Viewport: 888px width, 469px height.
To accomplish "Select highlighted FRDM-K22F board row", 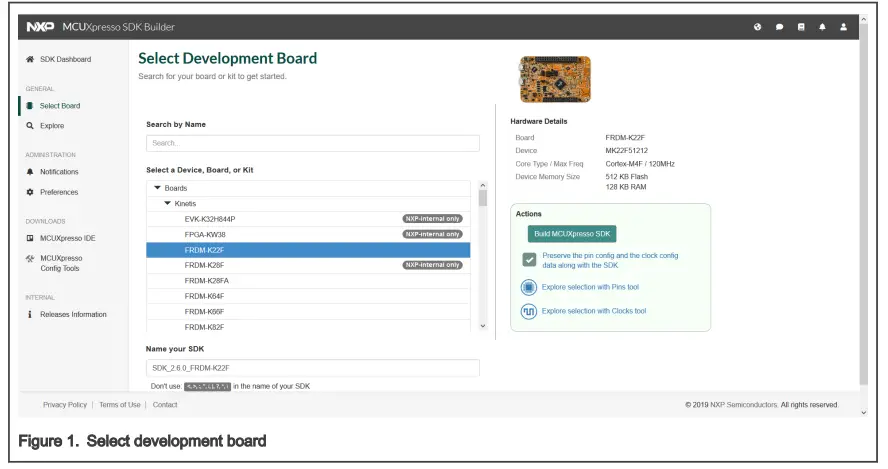I will [x=308, y=250].
